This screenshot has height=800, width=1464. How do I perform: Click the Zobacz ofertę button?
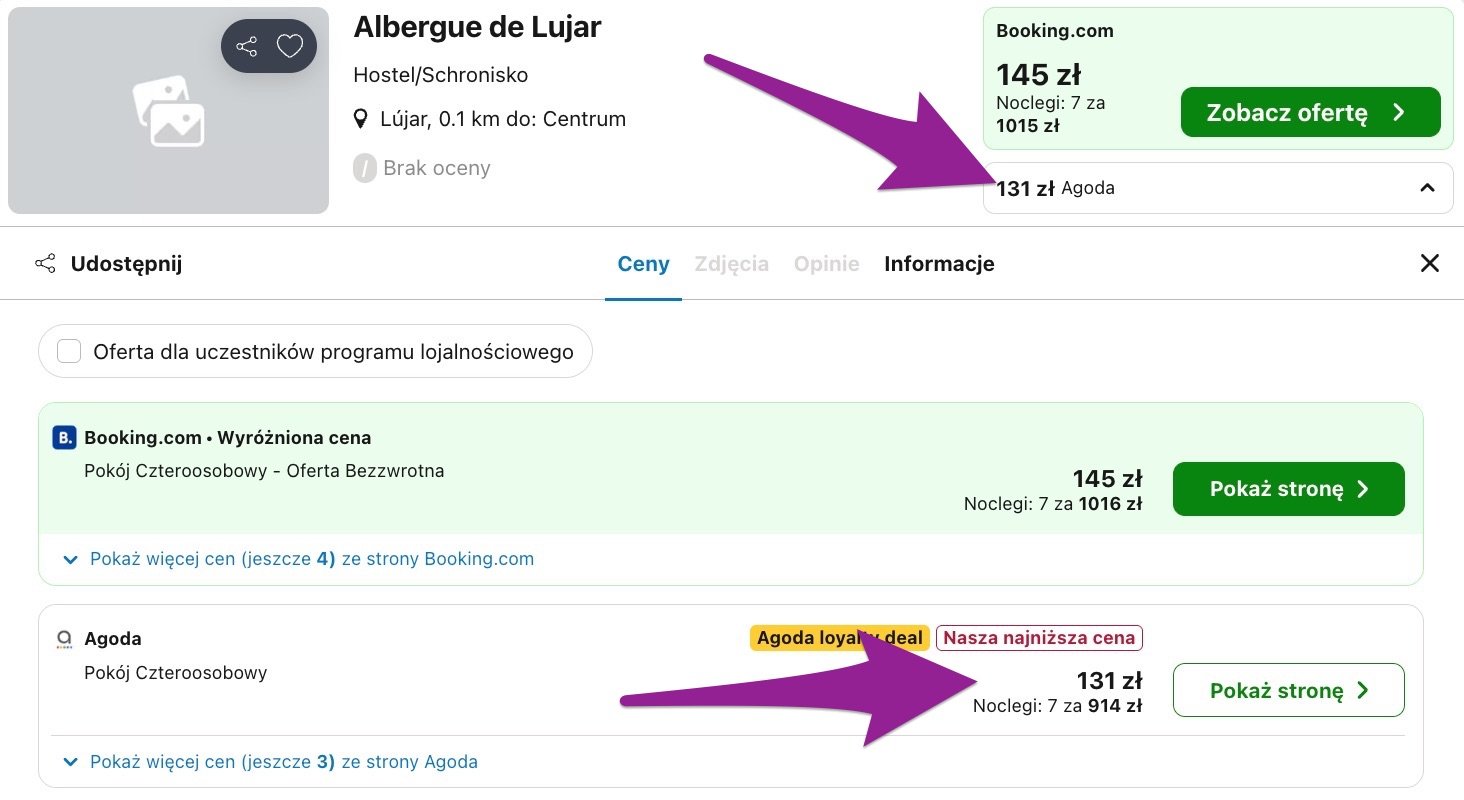[1310, 112]
